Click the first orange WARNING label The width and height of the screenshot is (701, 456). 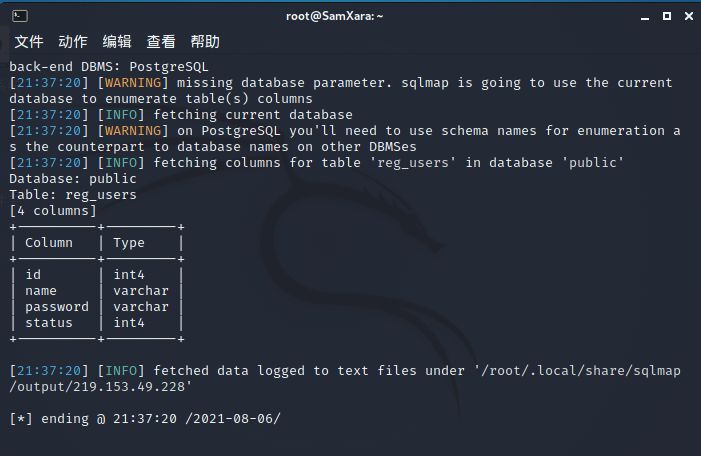click(x=133, y=83)
